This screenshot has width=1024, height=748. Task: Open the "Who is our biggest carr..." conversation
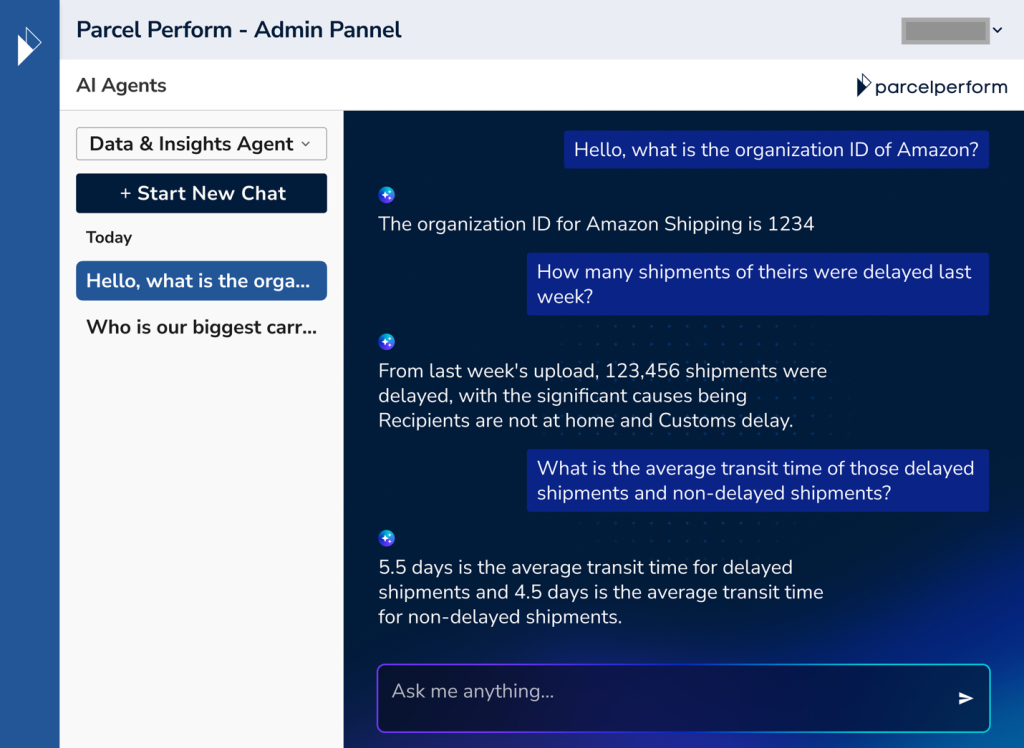[x=201, y=327]
